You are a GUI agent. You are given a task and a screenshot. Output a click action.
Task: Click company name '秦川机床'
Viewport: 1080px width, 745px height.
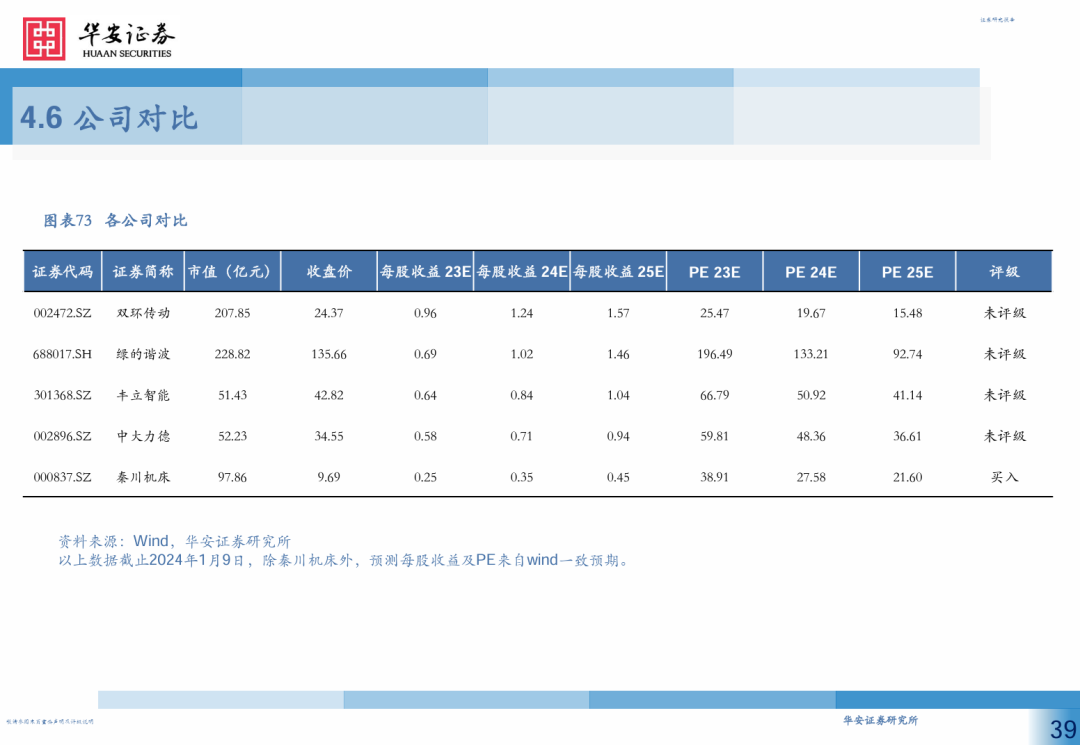pos(143,477)
